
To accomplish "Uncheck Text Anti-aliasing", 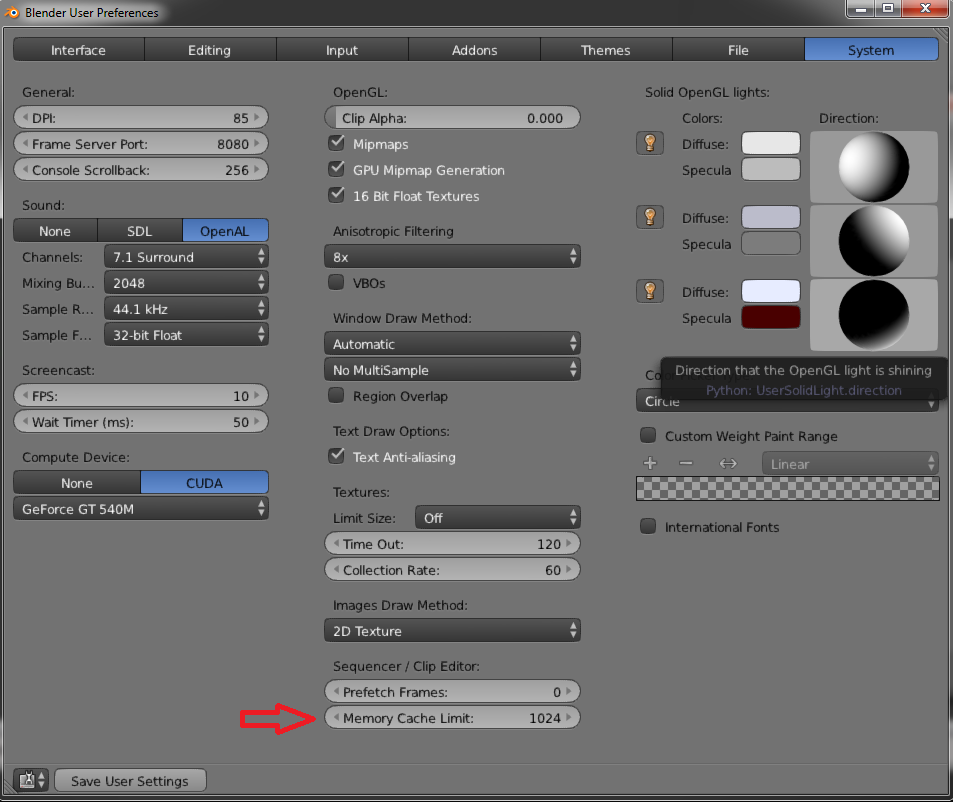I will (x=336, y=456).
